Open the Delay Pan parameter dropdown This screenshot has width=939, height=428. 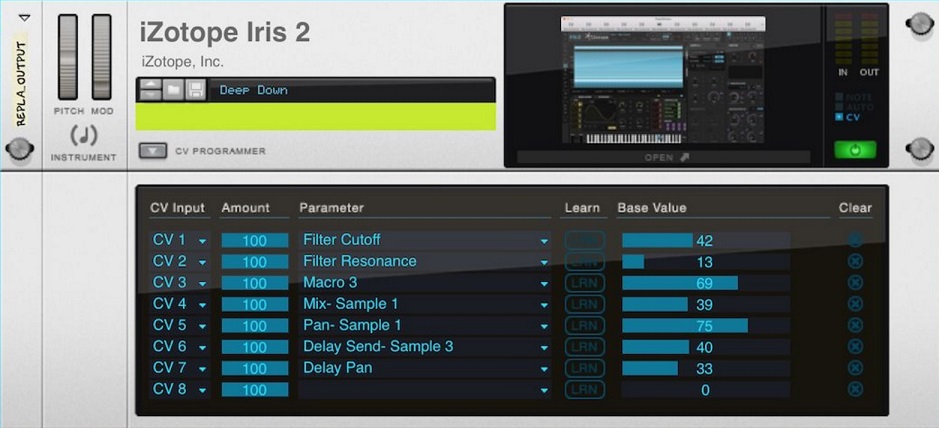tap(425, 368)
